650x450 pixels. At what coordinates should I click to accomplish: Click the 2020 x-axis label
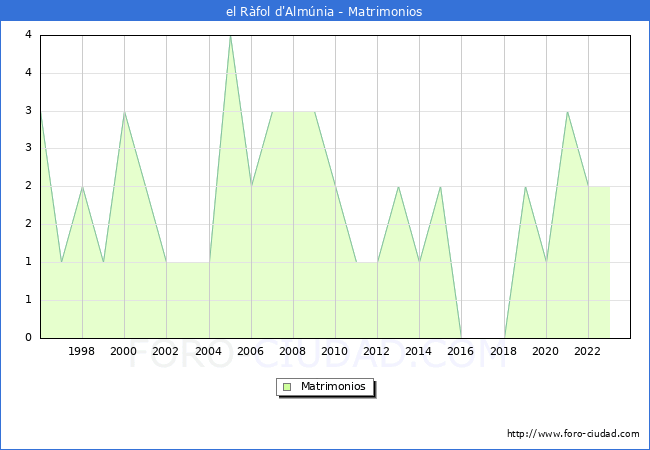click(546, 351)
